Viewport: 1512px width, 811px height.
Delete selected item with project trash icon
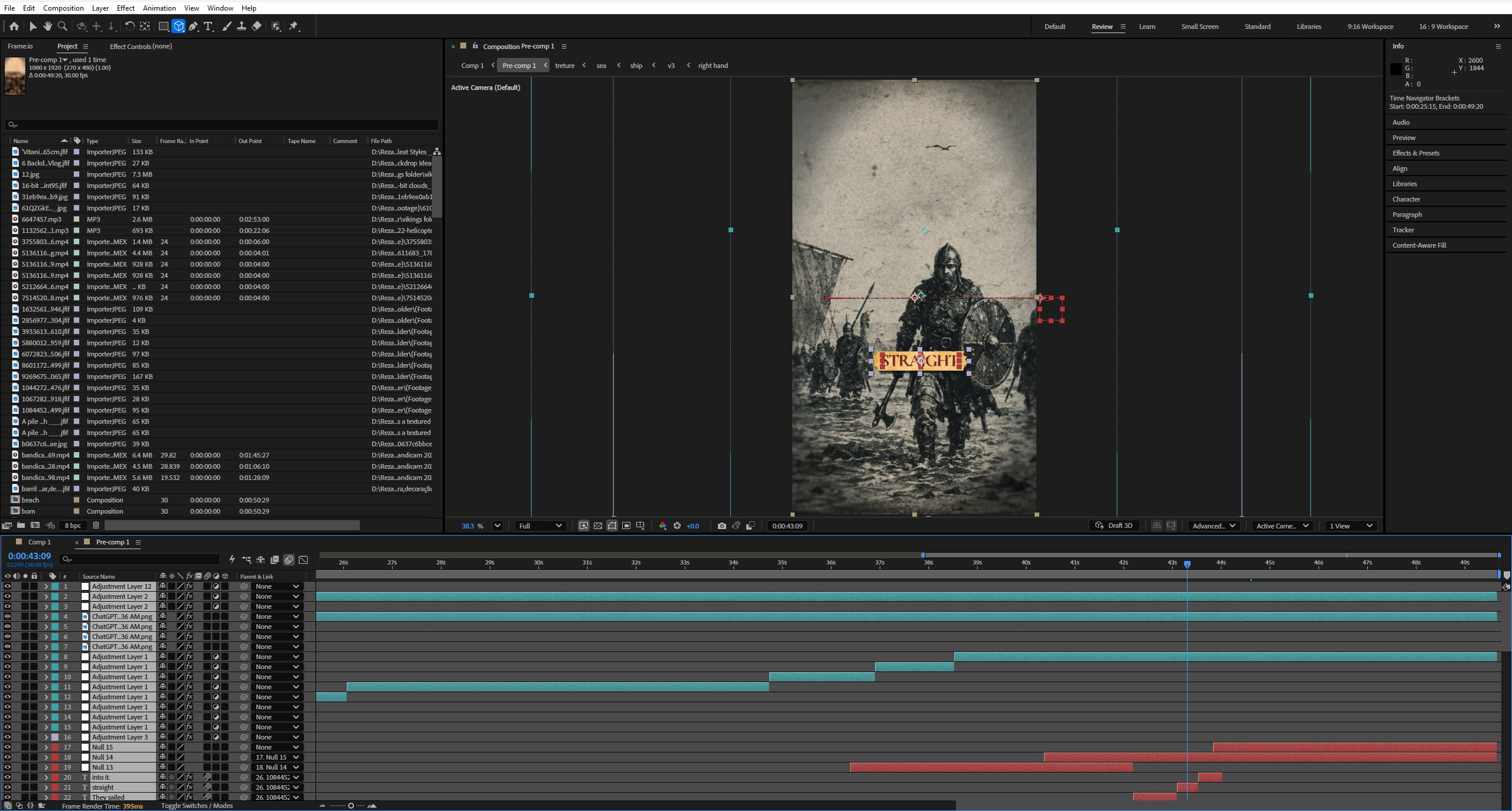coord(96,525)
